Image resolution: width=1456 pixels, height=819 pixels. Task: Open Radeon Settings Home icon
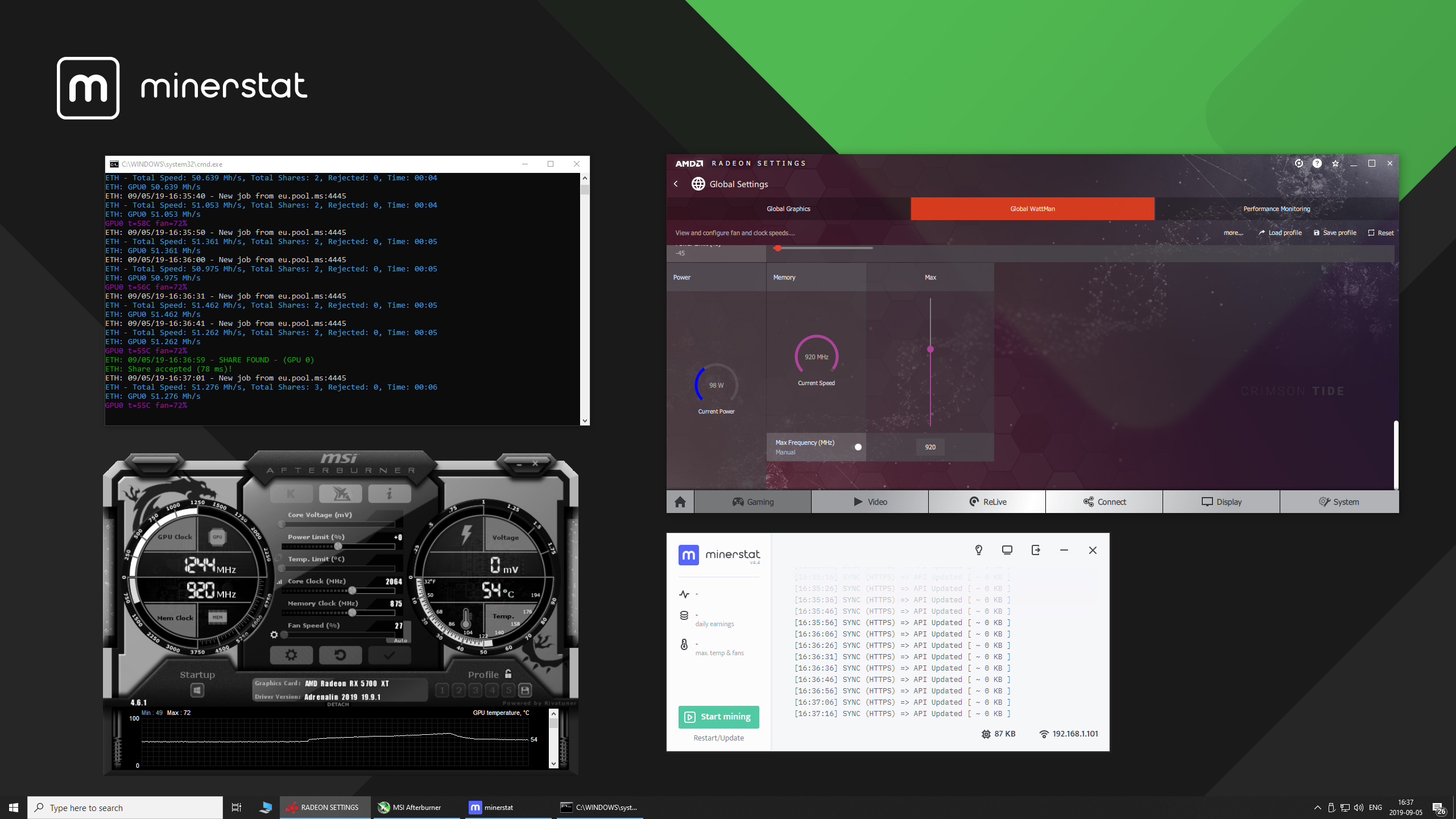(680, 502)
